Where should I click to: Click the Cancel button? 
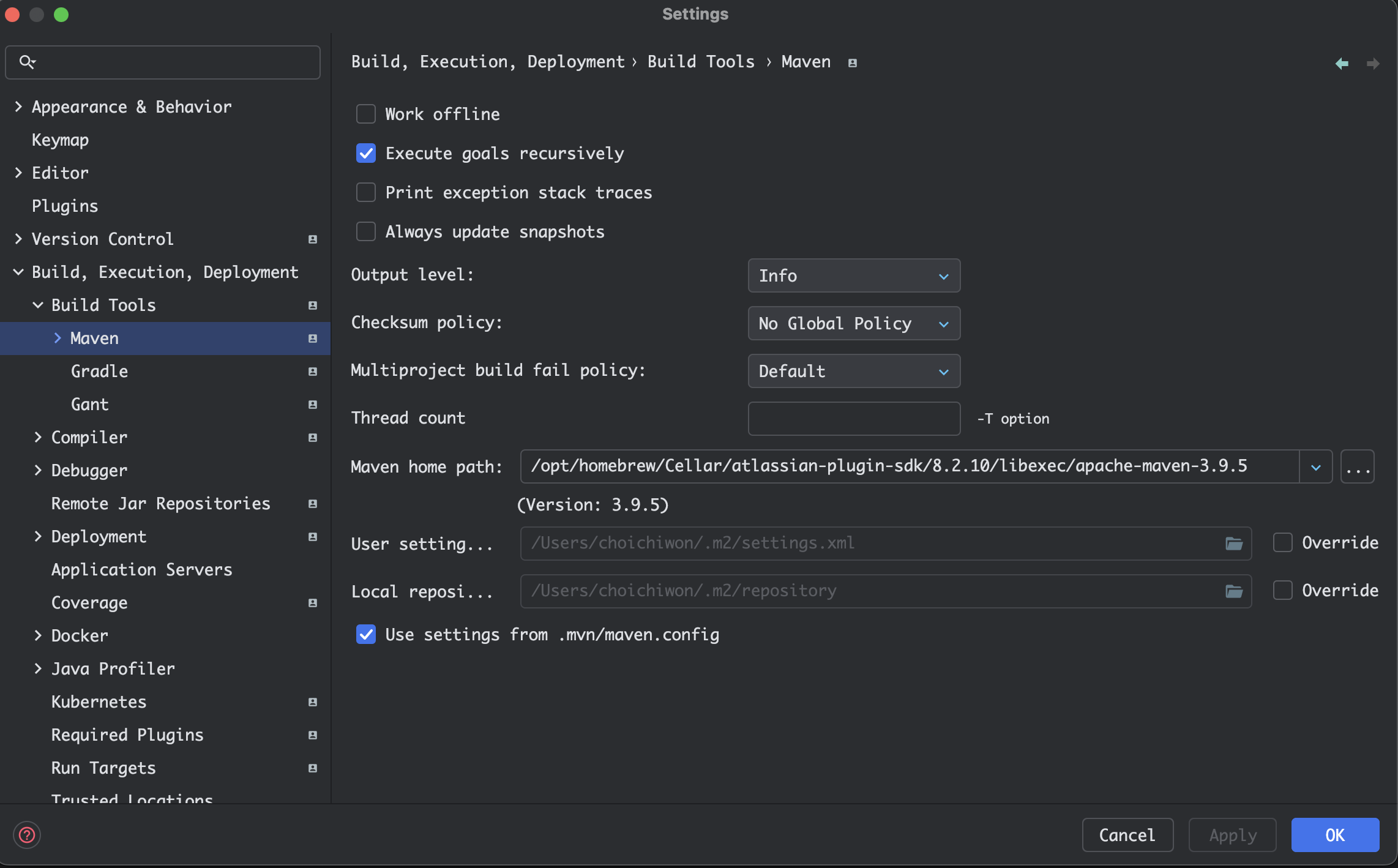point(1127,835)
